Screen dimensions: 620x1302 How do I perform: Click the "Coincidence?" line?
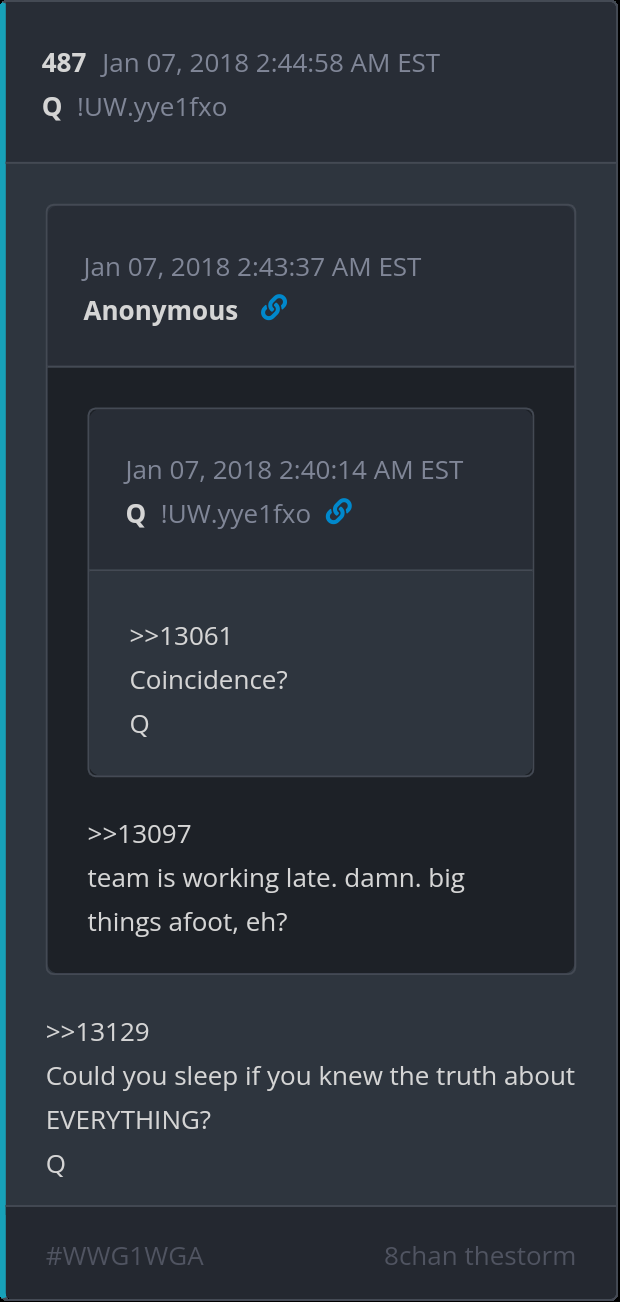(209, 680)
